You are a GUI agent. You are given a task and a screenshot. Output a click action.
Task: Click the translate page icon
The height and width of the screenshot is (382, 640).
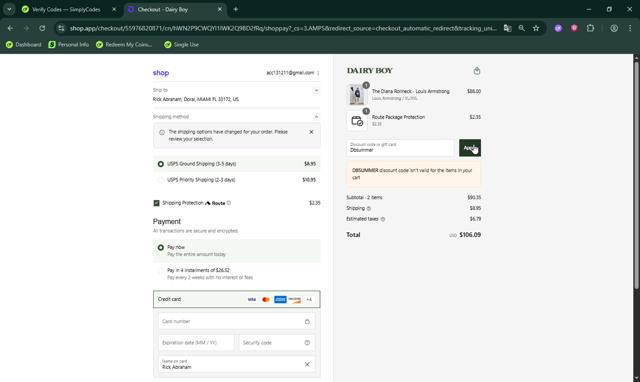(x=507, y=28)
